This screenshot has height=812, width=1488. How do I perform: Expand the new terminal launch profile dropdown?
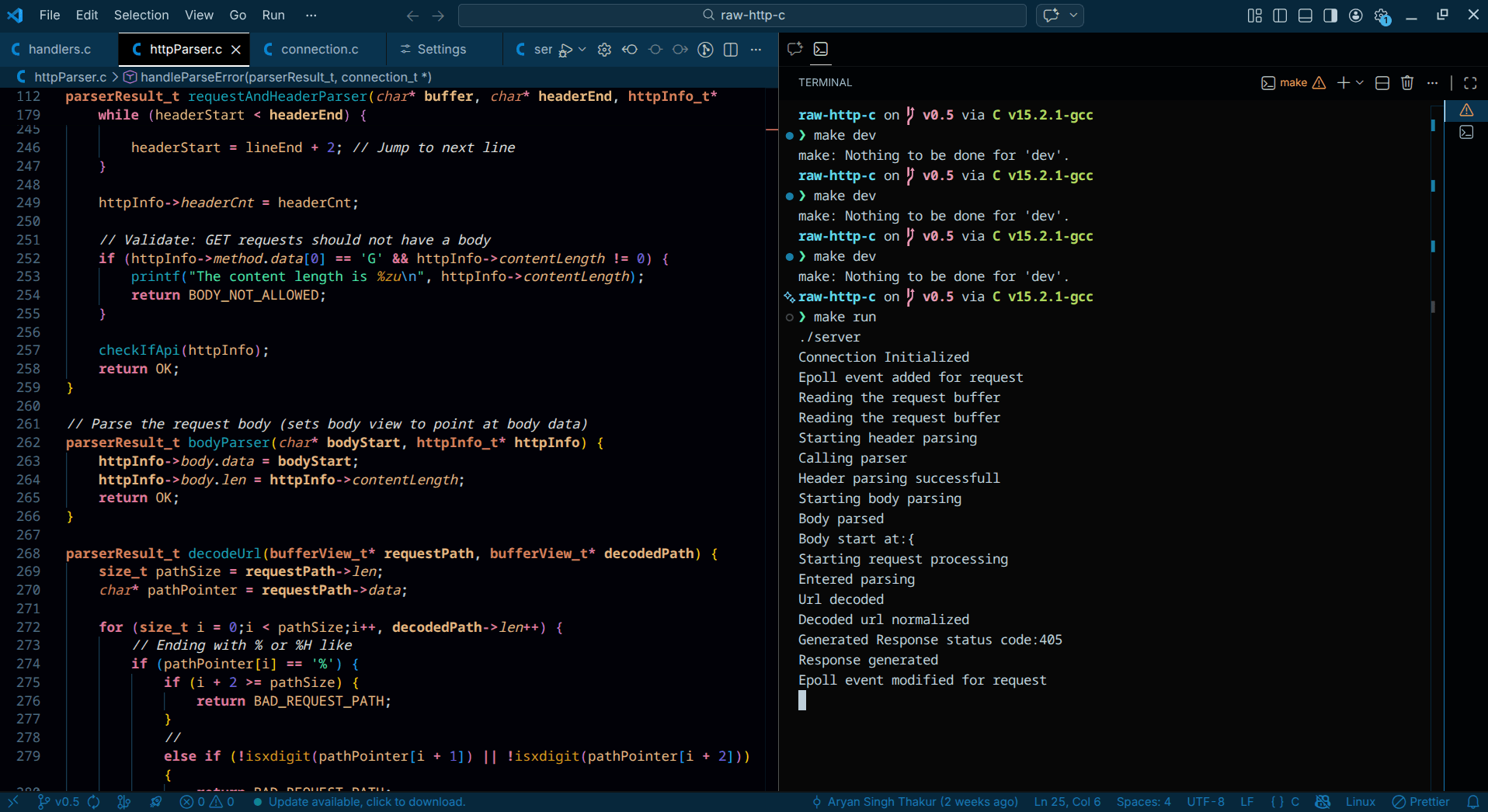pos(1360,83)
